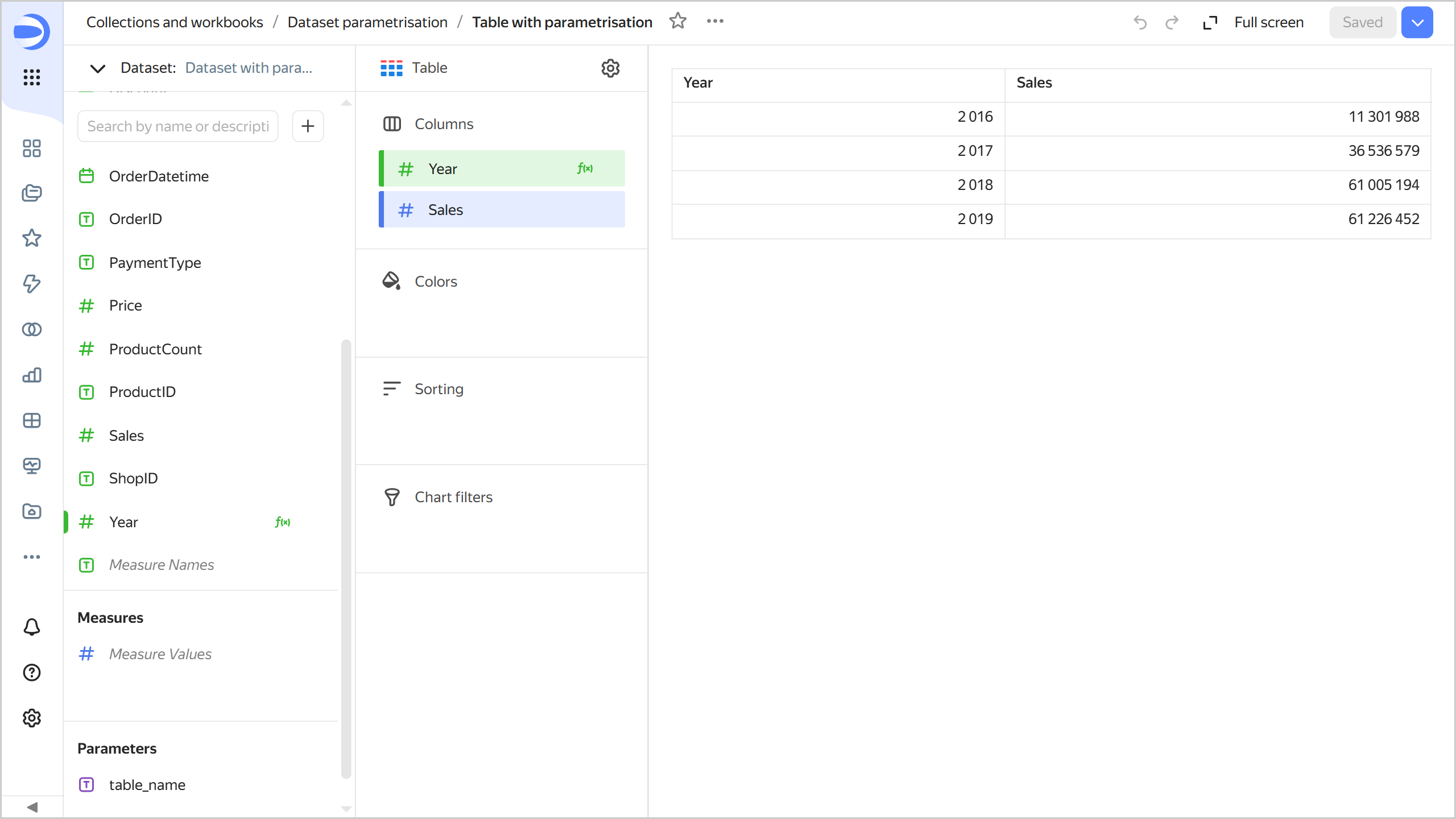Viewport: 1456px width, 819px height.
Task: Click the field search input box
Action: click(178, 126)
